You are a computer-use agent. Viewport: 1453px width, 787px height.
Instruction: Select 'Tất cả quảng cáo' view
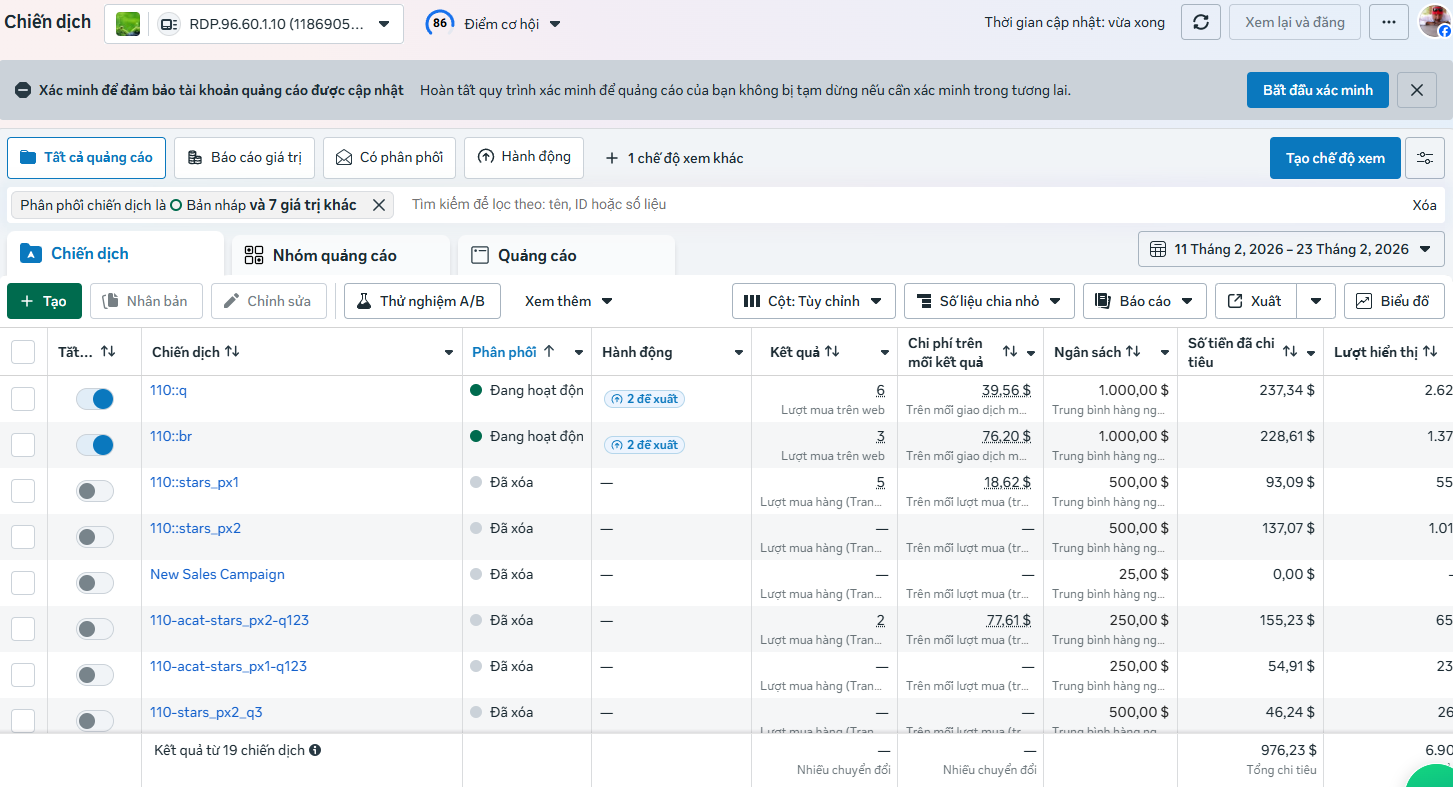click(86, 158)
